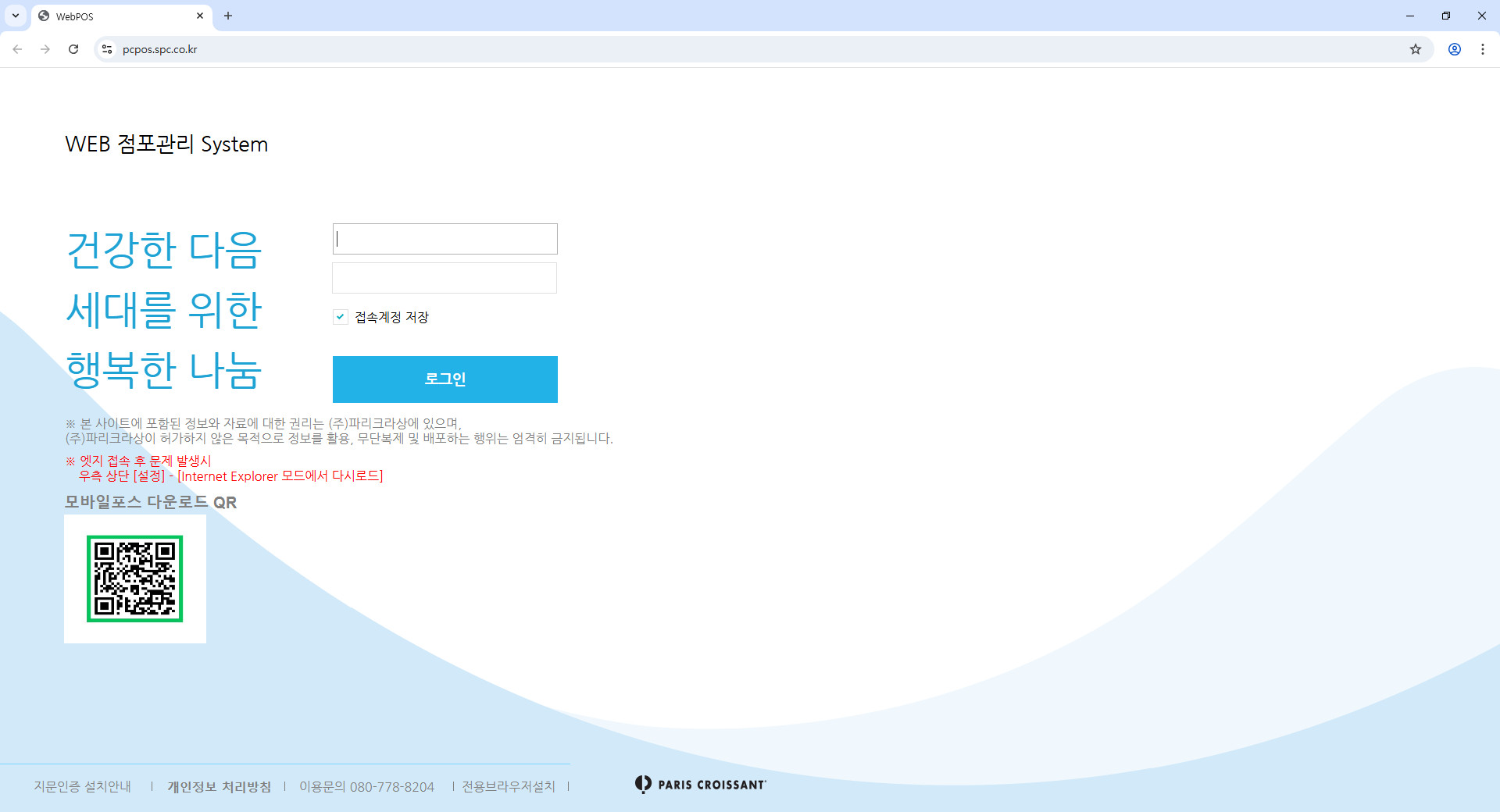
Task: Reload the WebPOS page
Action: point(73,49)
